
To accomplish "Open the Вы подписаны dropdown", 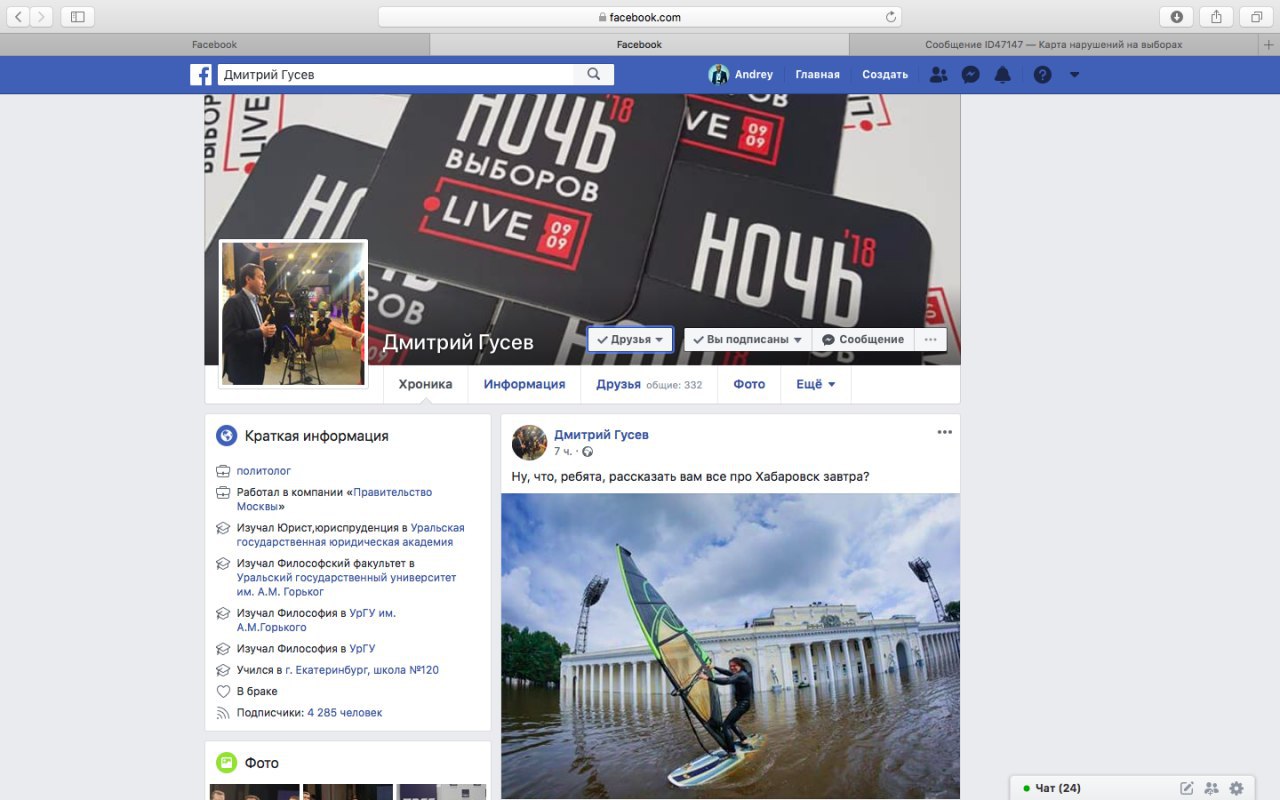I will 748,339.
